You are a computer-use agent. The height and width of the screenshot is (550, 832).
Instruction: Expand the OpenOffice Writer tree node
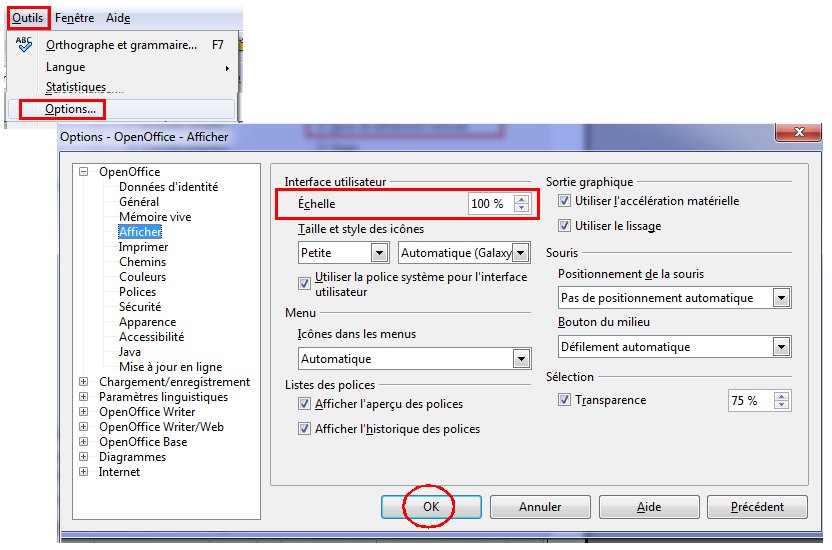point(84,412)
